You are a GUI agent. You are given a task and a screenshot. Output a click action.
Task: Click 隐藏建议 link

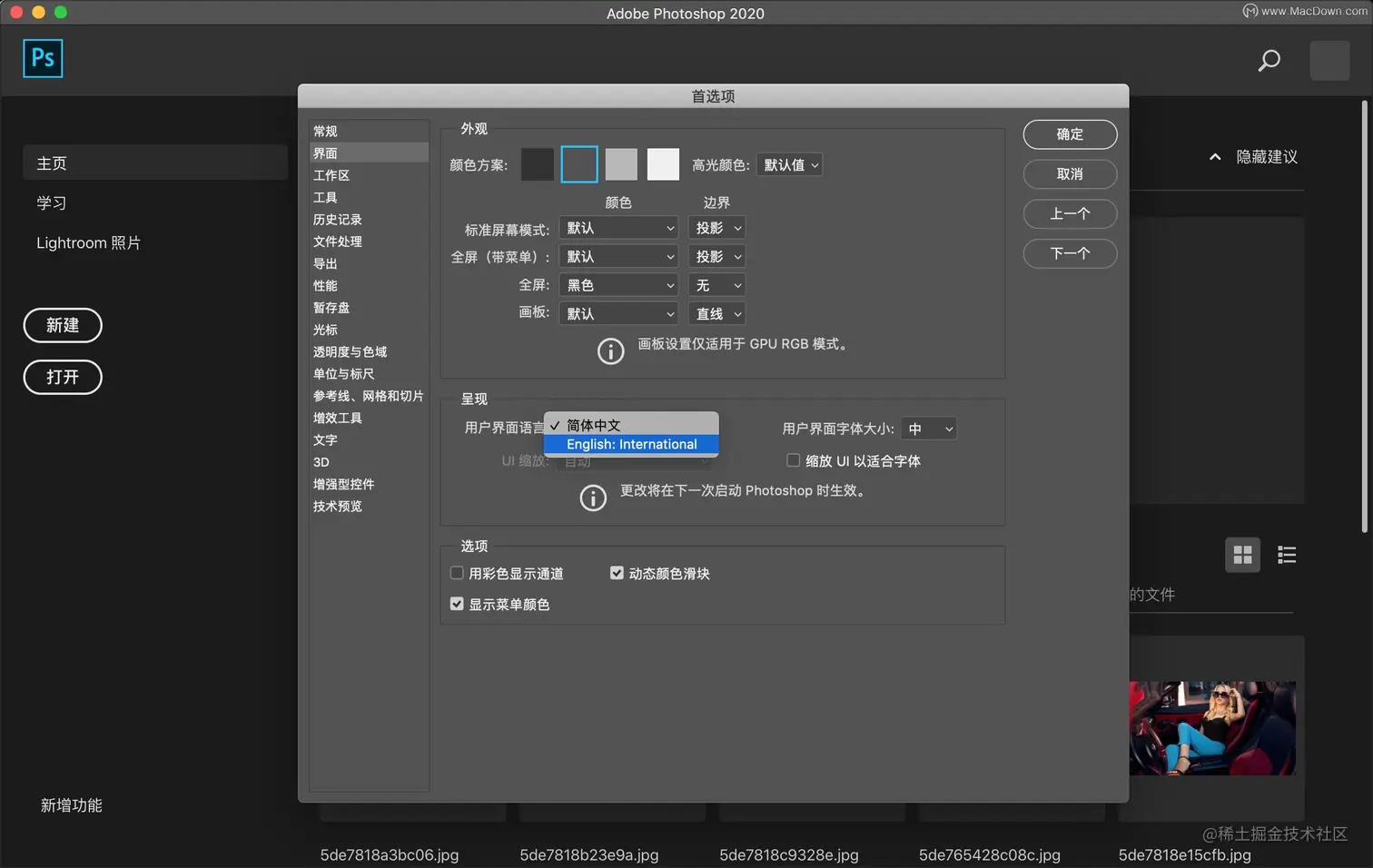tap(1267, 157)
